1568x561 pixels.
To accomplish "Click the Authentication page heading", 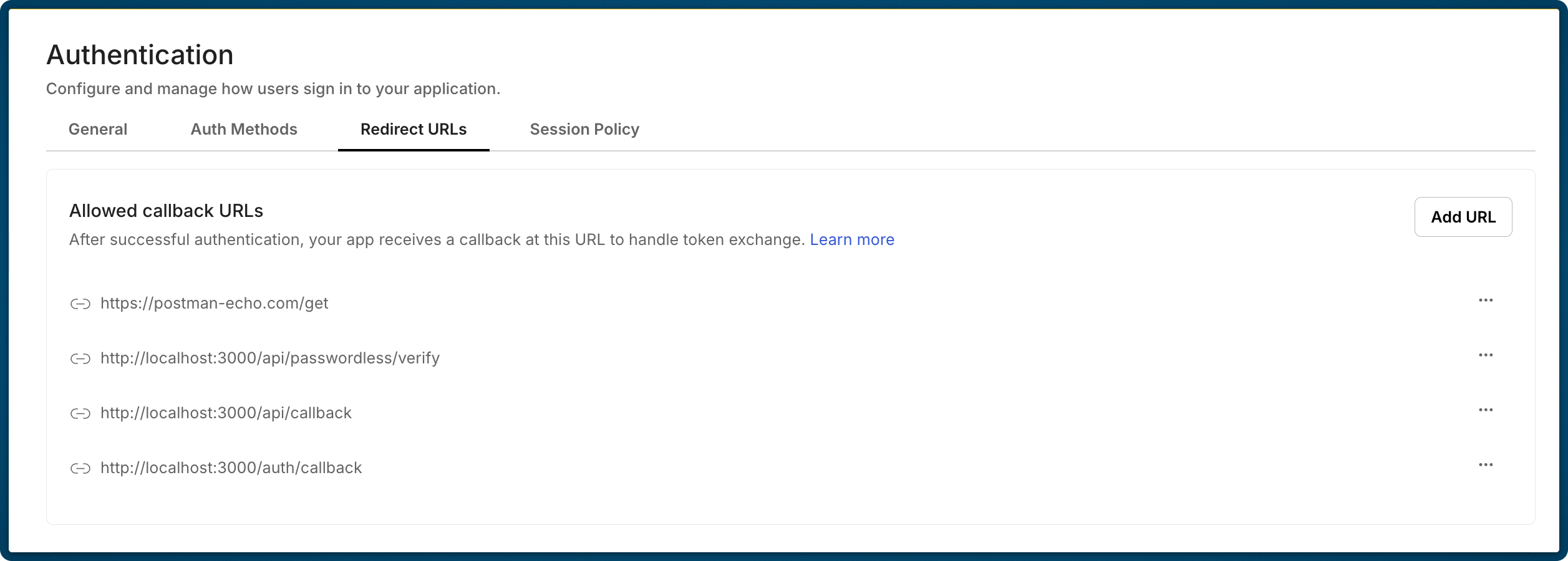I will 140,55.
